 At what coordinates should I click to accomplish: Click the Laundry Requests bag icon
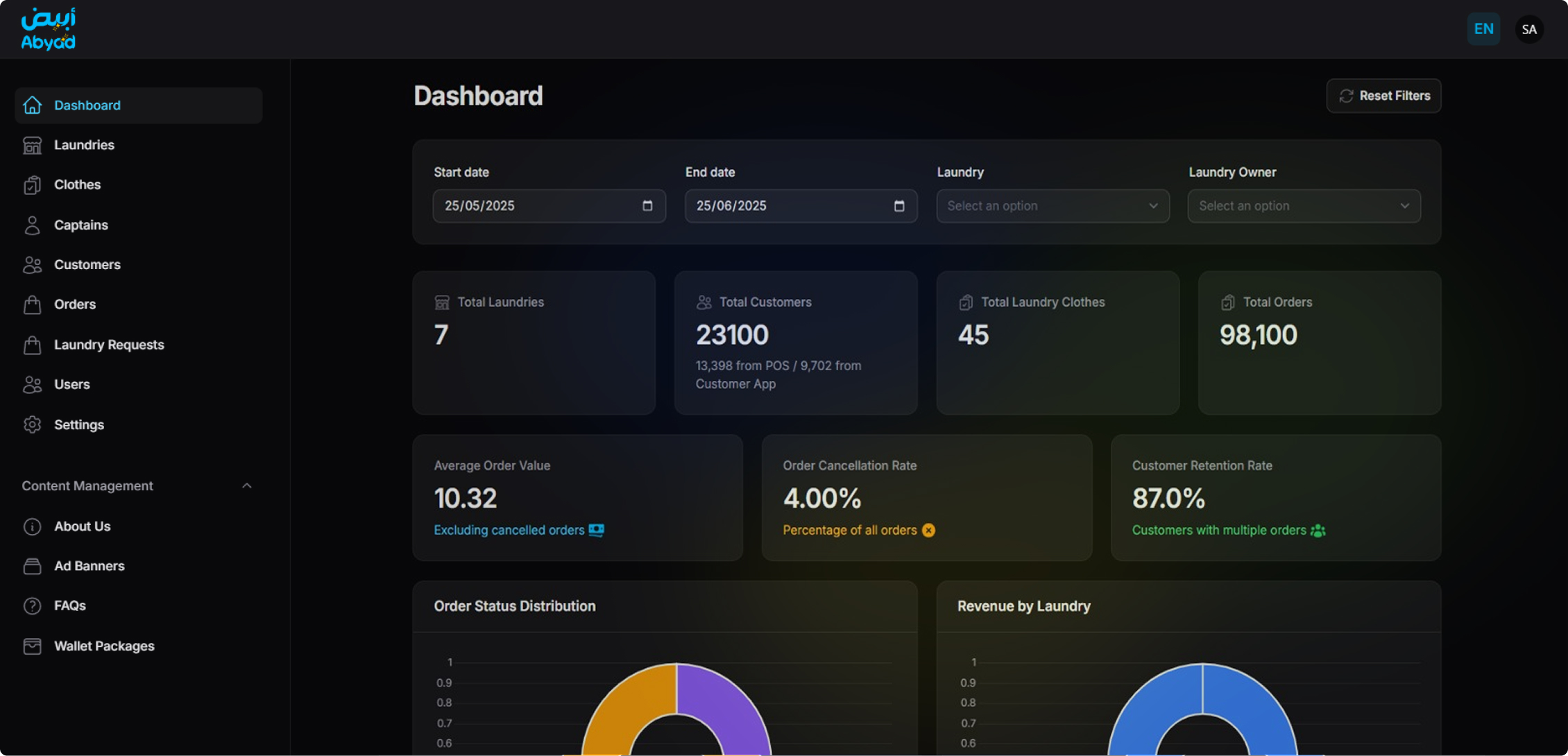(x=32, y=345)
